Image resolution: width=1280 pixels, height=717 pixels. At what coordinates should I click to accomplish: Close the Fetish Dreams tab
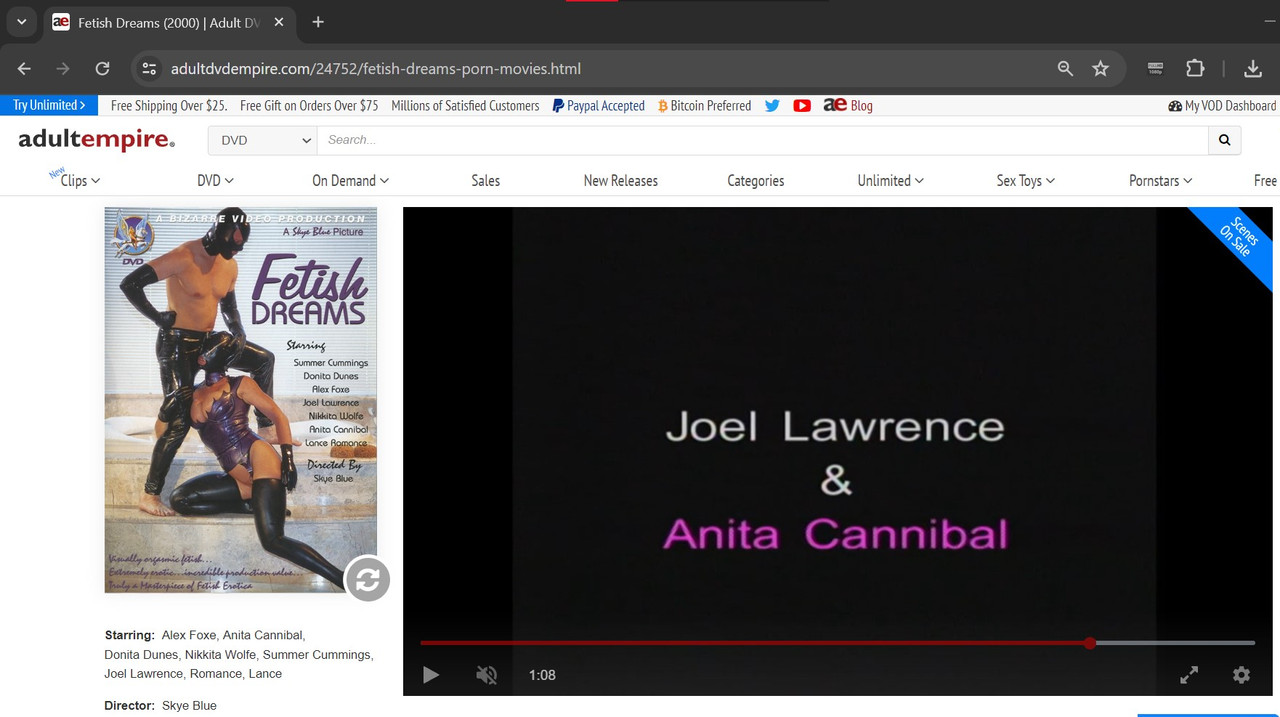pos(279,22)
